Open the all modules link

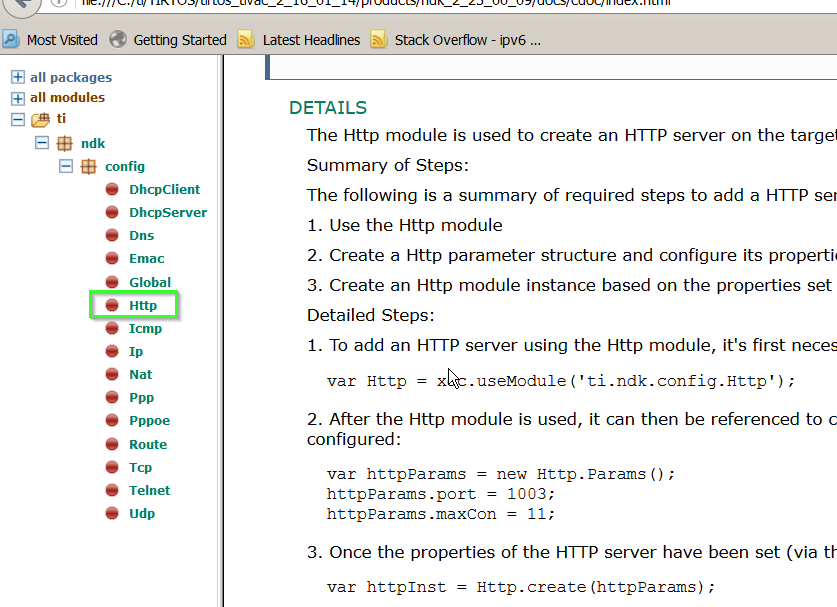pos(67,98)
